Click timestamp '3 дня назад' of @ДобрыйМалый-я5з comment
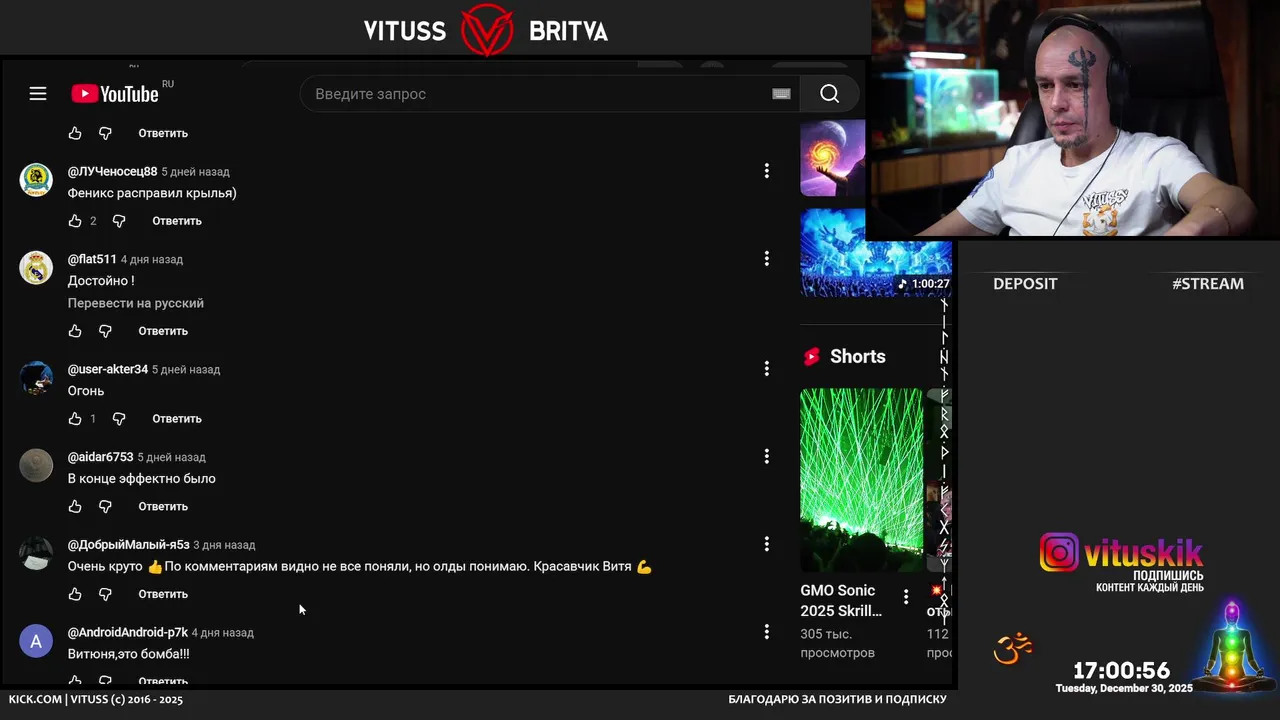The height and width of the screenshot is (720, 1280). [x=224, y=545]
